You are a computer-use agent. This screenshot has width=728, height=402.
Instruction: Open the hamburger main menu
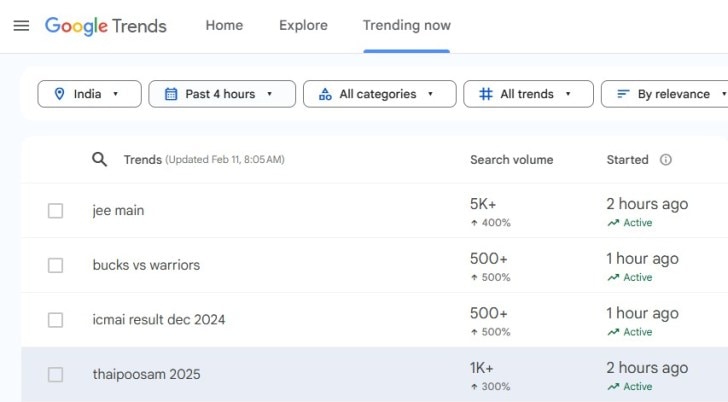click(21, 26)
